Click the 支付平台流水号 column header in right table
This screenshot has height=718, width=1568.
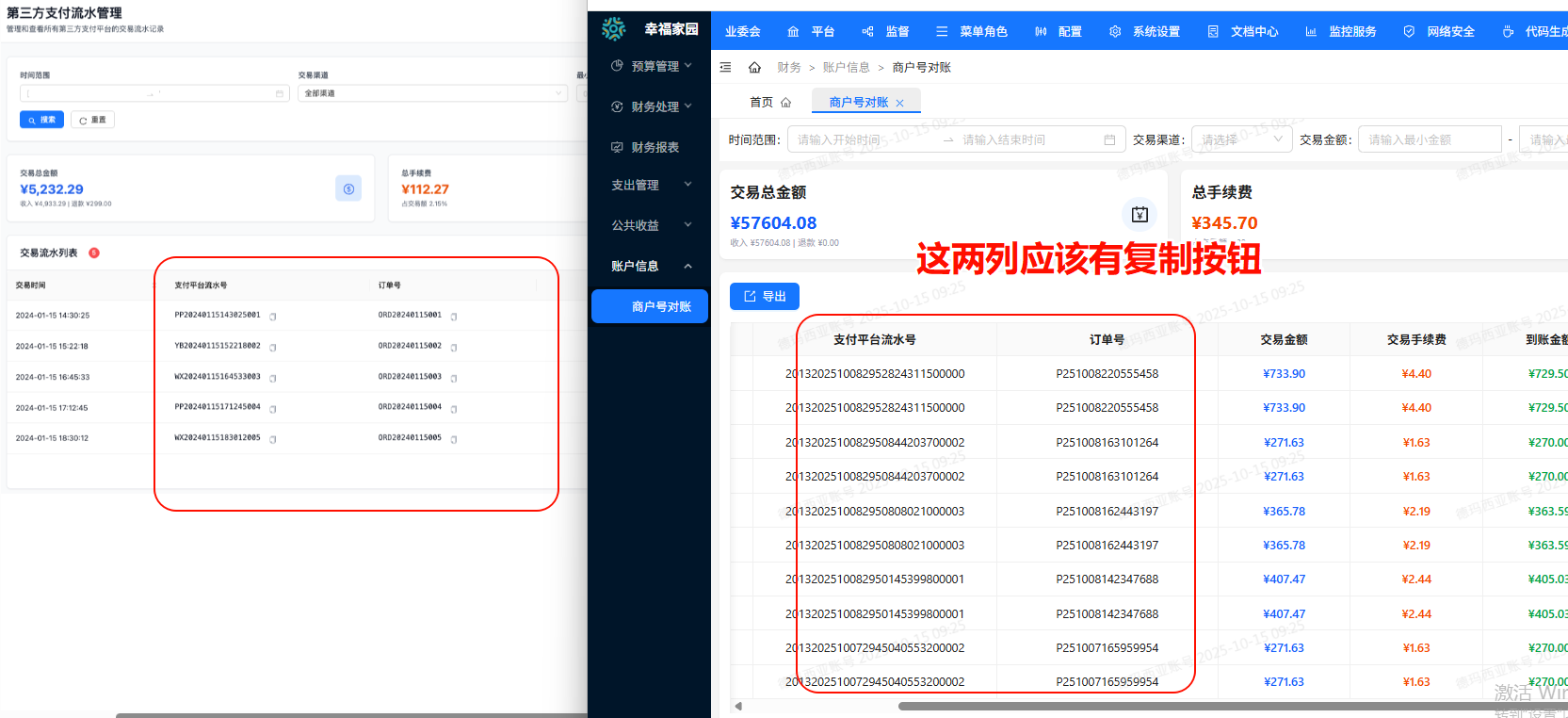click(x=874, y=339)
